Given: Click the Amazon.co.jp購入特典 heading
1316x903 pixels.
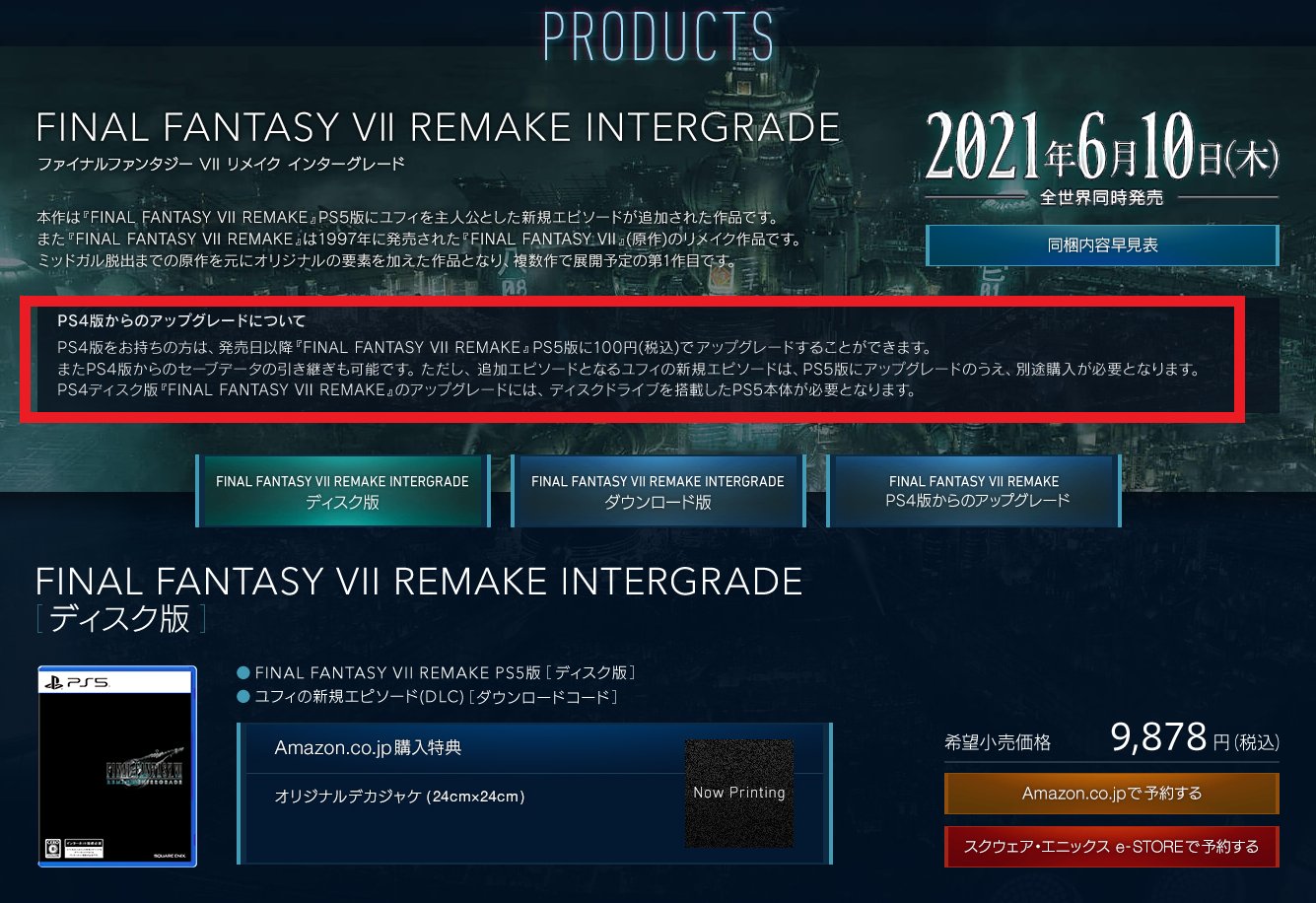Looking at the screenshot, I should 368,747.
